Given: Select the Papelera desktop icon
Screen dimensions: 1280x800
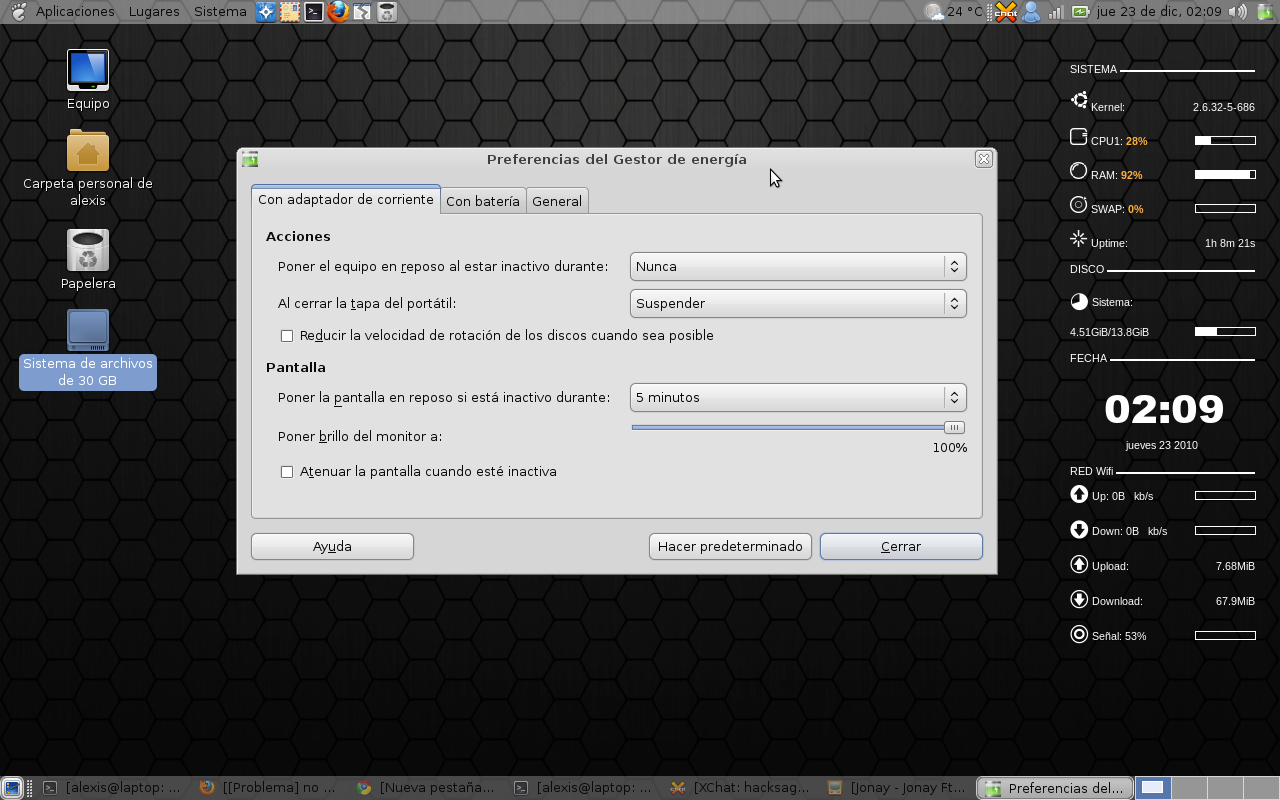Looking at the screenshot, I should pos(88,260).
